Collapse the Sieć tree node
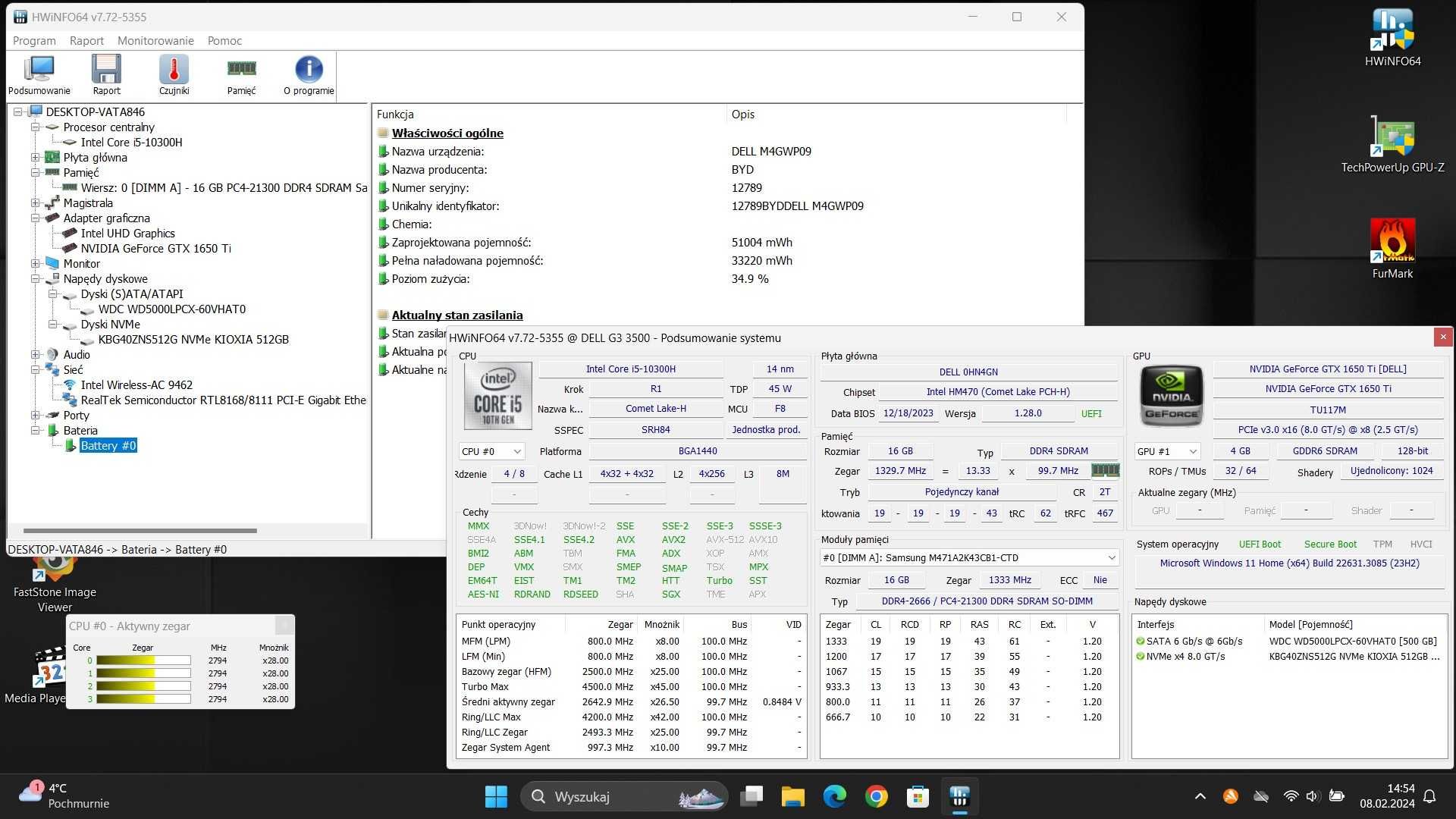The image size is (1456, 819). [35, 369]
